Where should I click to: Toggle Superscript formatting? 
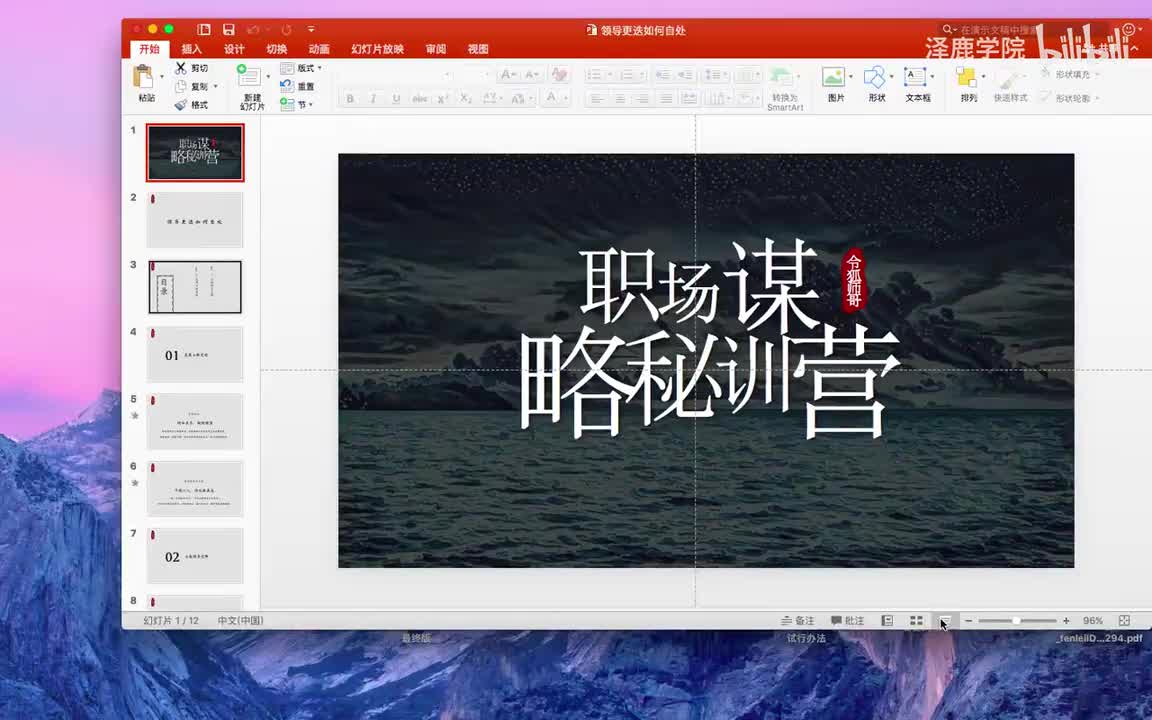click(x=442, y=98)
